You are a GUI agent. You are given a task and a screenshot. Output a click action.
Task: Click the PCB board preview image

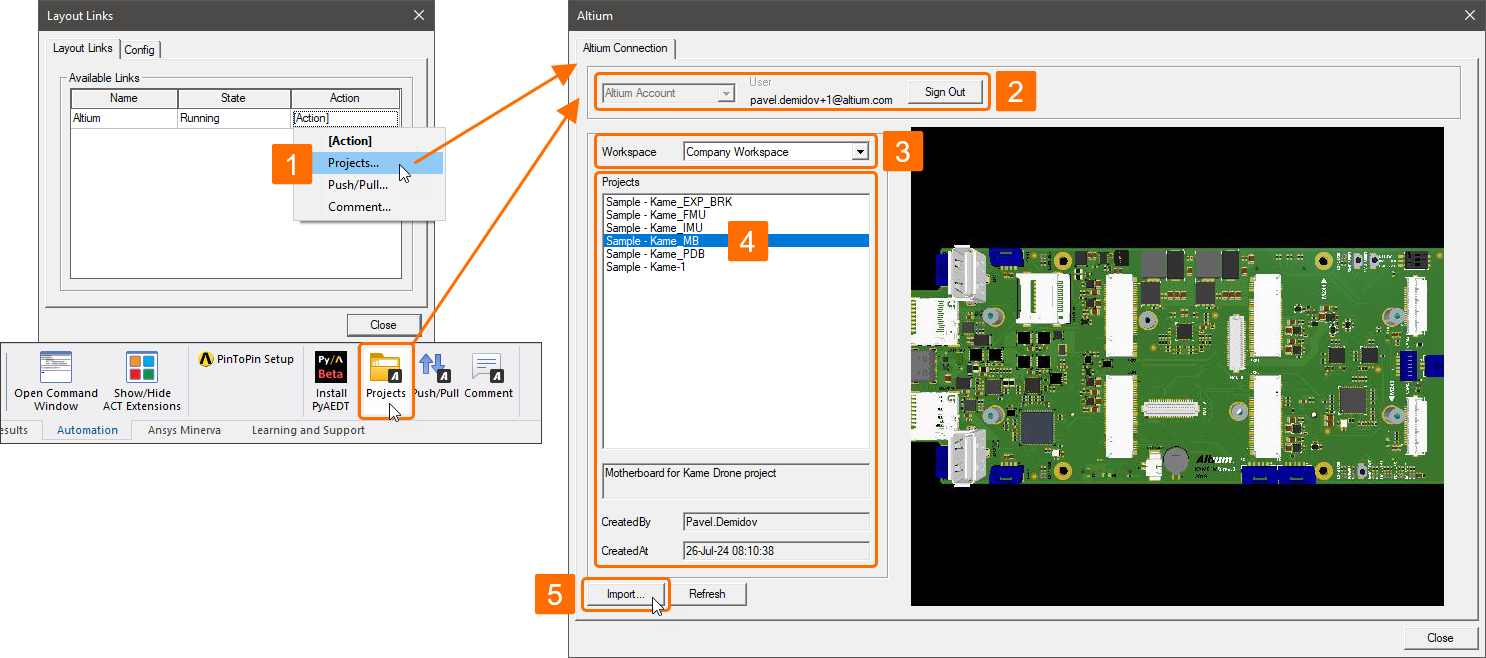pos(1177,366)
